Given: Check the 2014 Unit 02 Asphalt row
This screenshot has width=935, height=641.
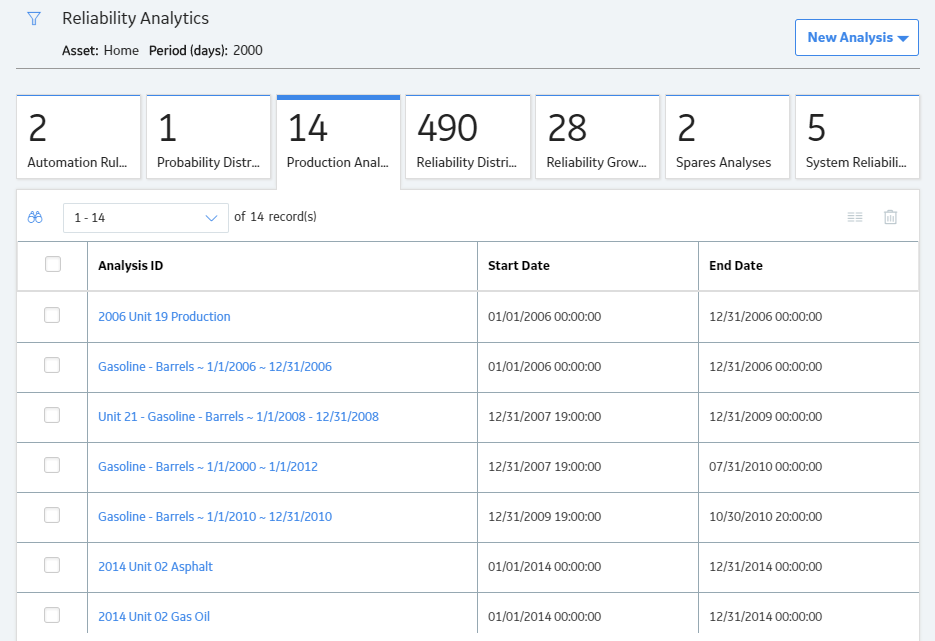Looking at the screenshot, I should pos(52,565).
